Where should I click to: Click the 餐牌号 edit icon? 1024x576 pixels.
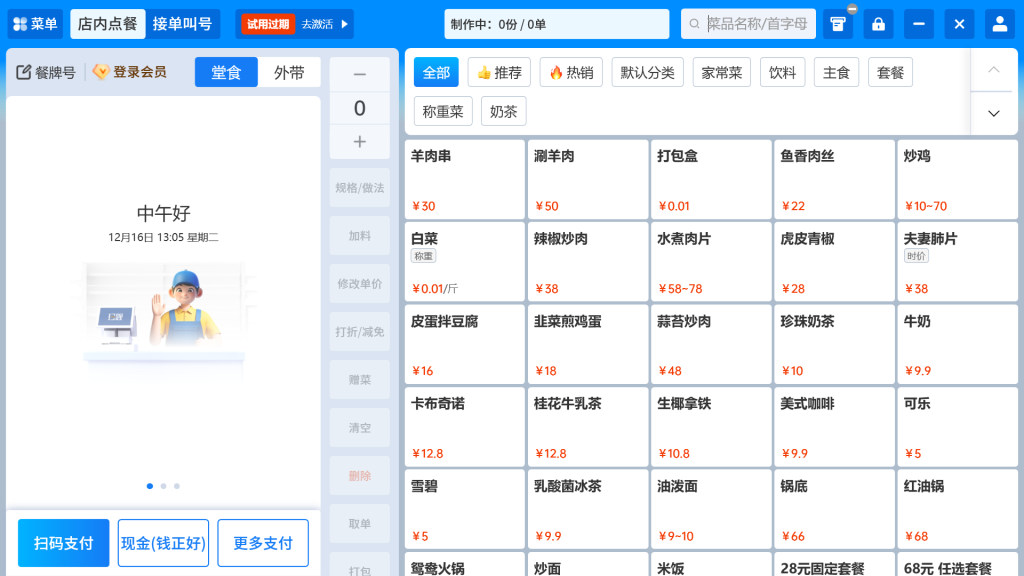coord(24,72)
